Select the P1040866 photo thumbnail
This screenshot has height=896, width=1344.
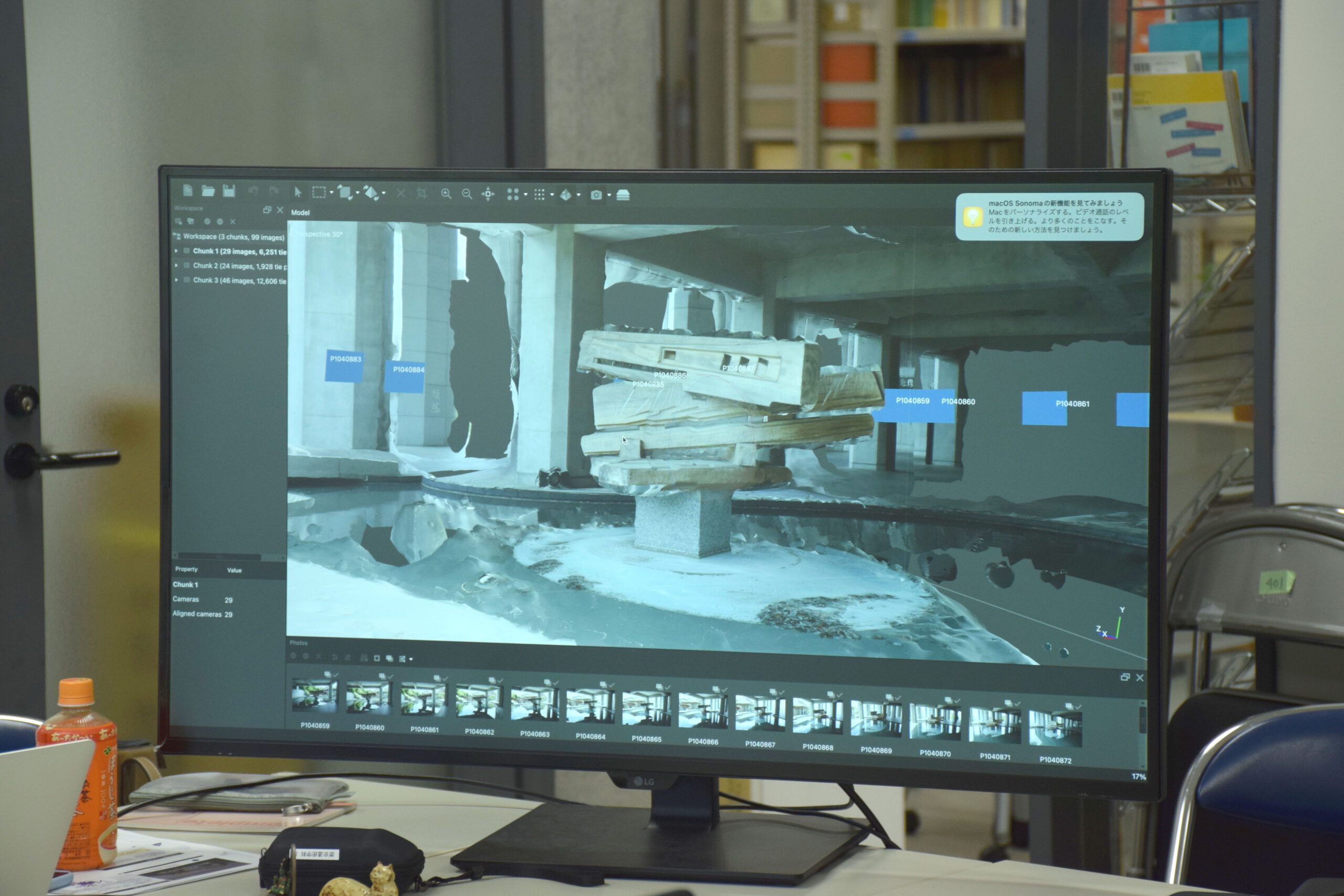(702, 711)
